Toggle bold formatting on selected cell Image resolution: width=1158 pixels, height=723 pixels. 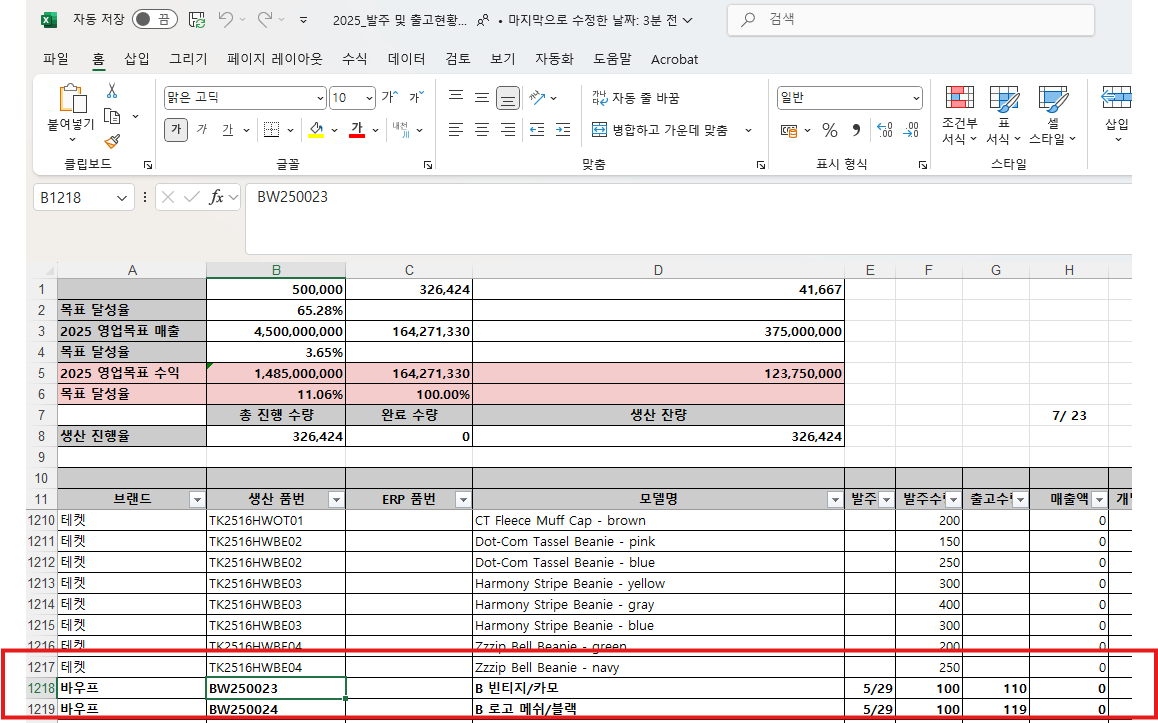point(175,130)
